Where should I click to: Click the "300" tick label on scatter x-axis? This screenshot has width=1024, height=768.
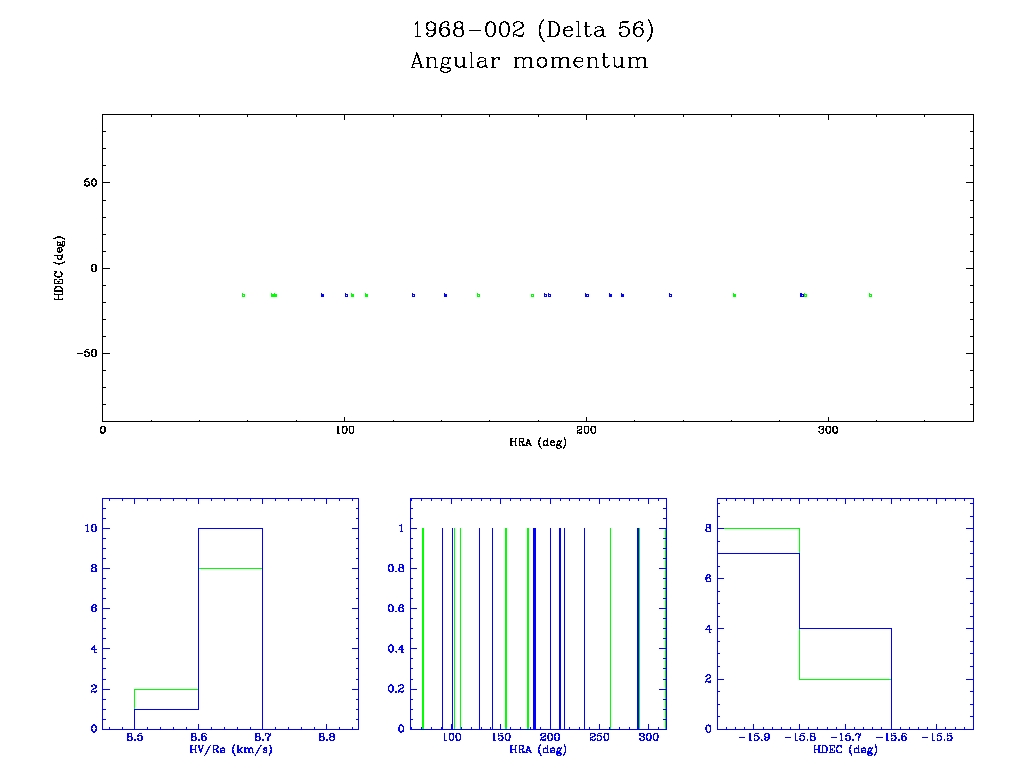(827, 431)
